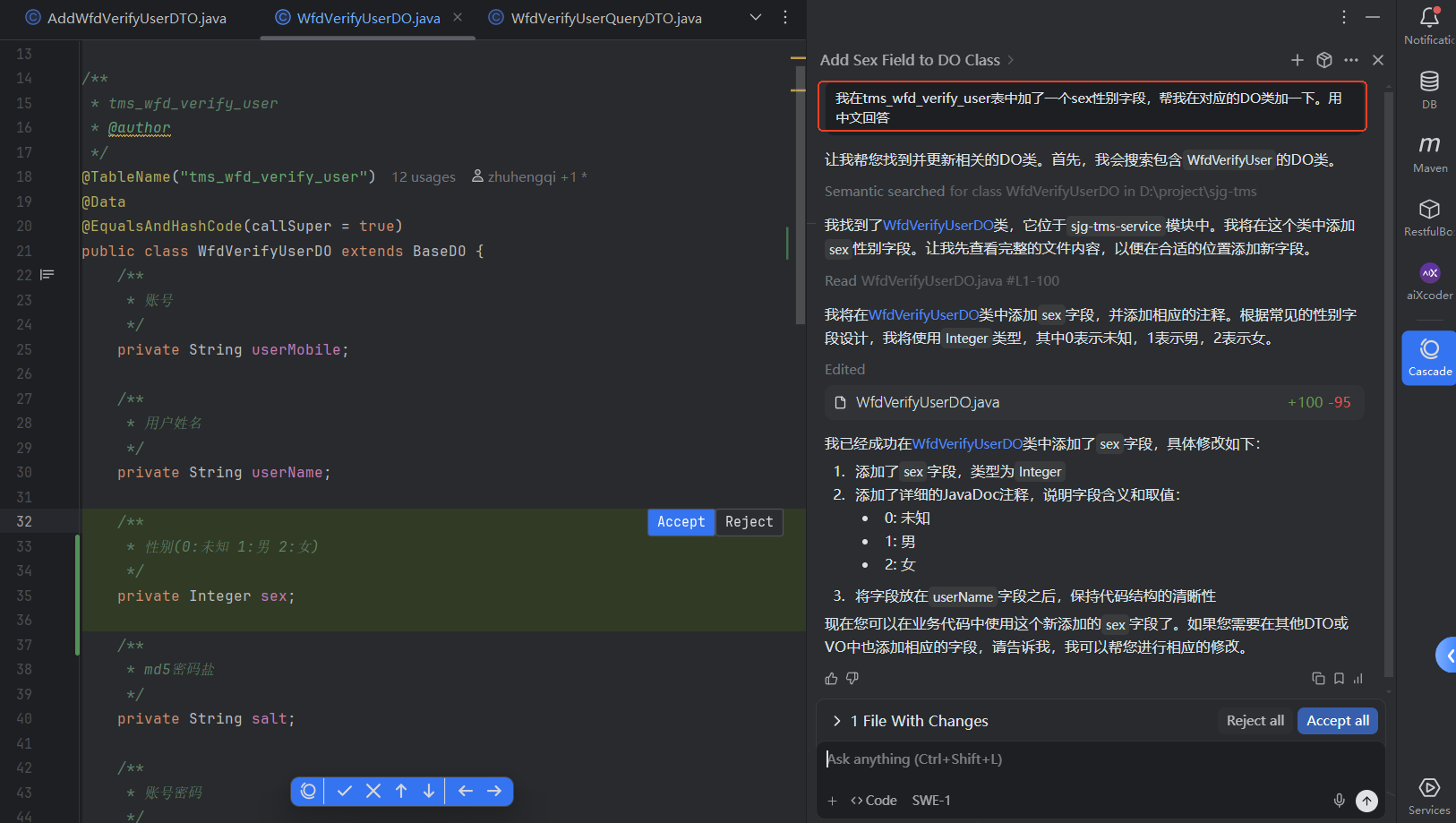
Task: Go to previous file with left arrow
Action: (x=466, y=791)
